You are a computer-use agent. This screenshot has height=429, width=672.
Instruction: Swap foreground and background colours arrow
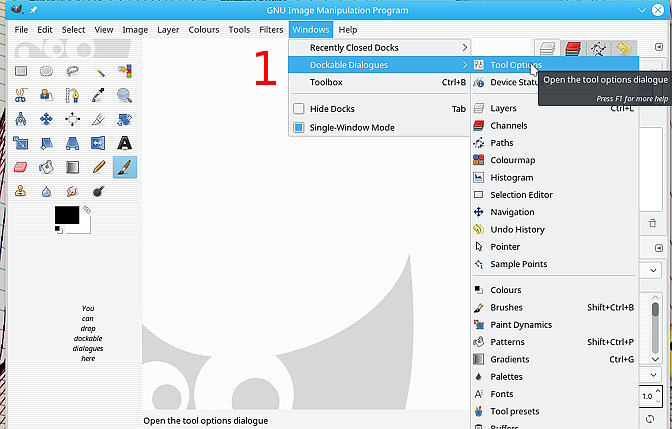coord(87,210)
